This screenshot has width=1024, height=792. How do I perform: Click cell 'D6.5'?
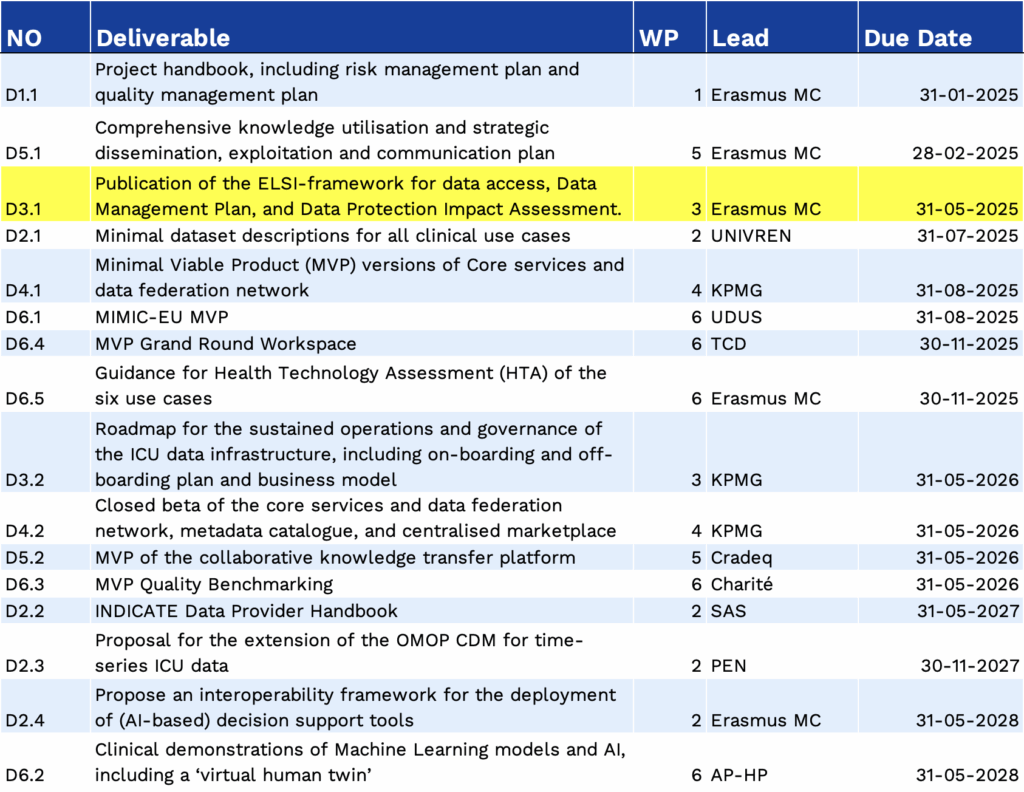click(x=45, y=384)
